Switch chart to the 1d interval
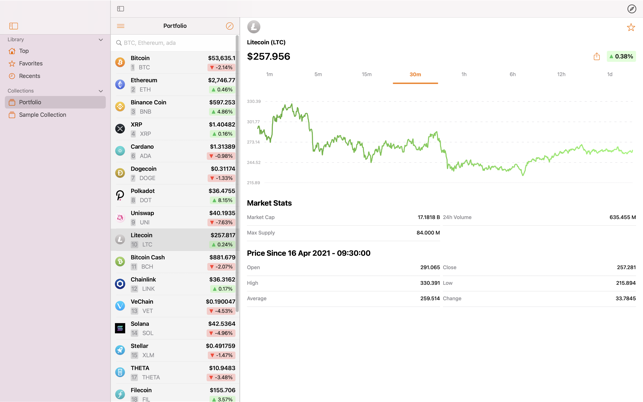 pyautogui.click(x=610, y=74)
